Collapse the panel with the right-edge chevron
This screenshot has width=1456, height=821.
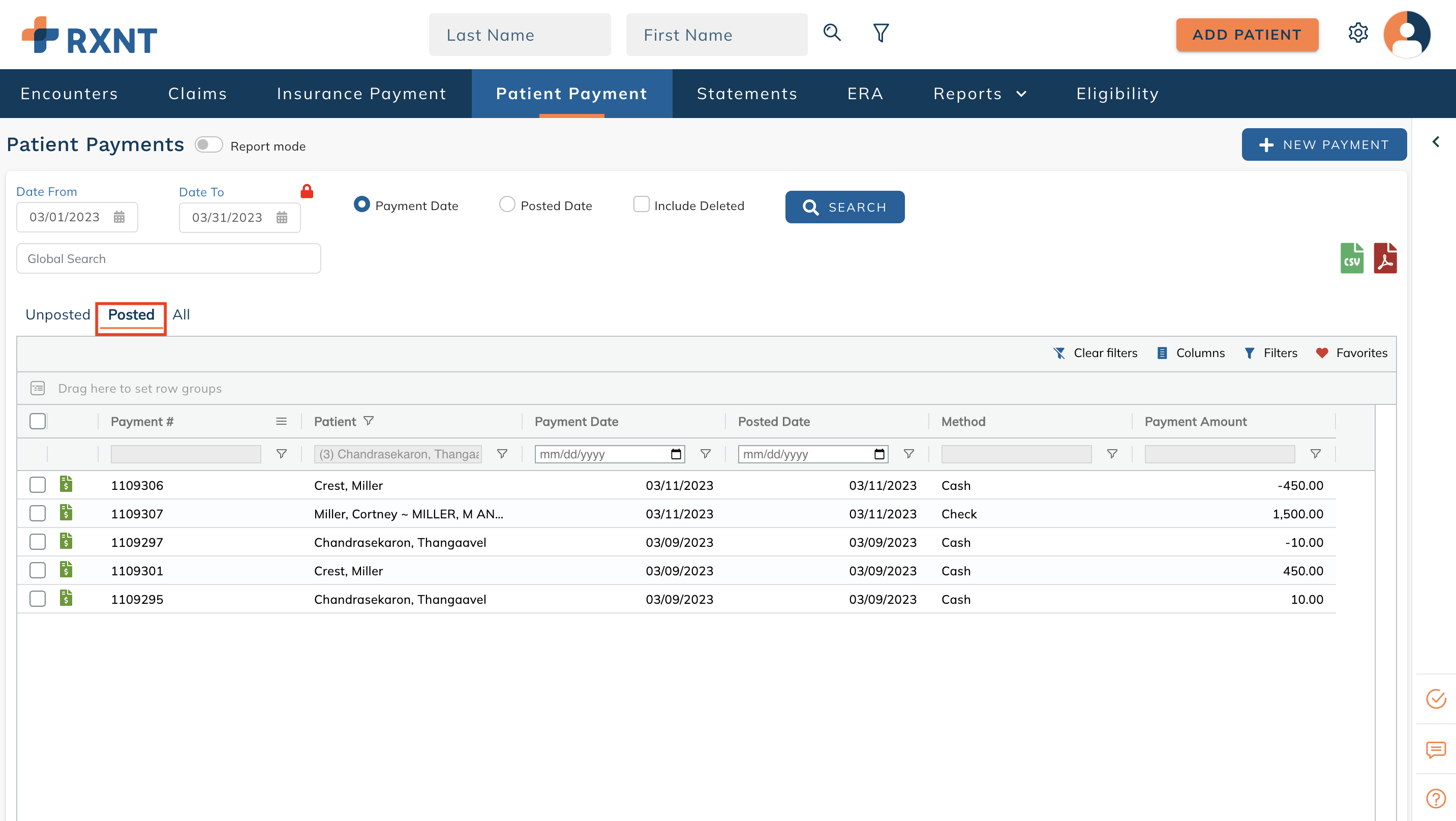pos(1436,141)
